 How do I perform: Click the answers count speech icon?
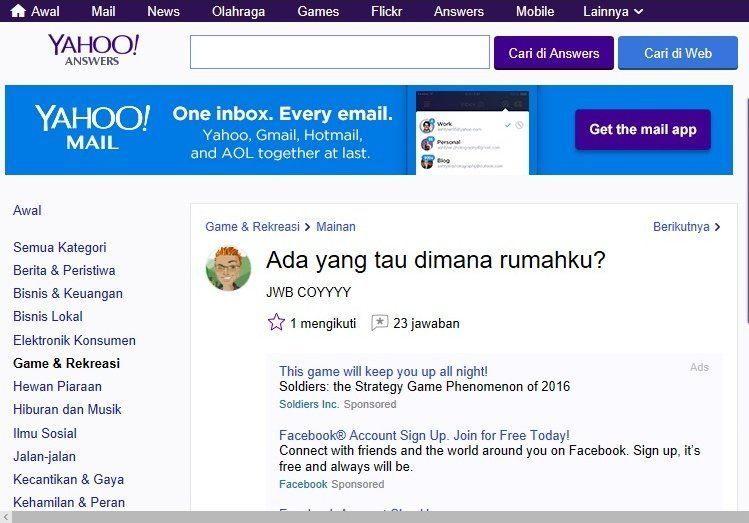379,323
